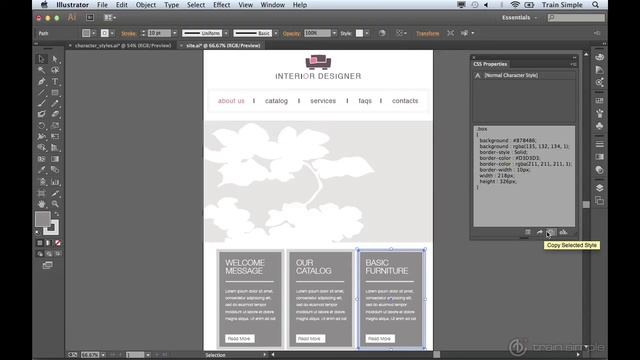Select the Line Segment tool

click(41, 93)
